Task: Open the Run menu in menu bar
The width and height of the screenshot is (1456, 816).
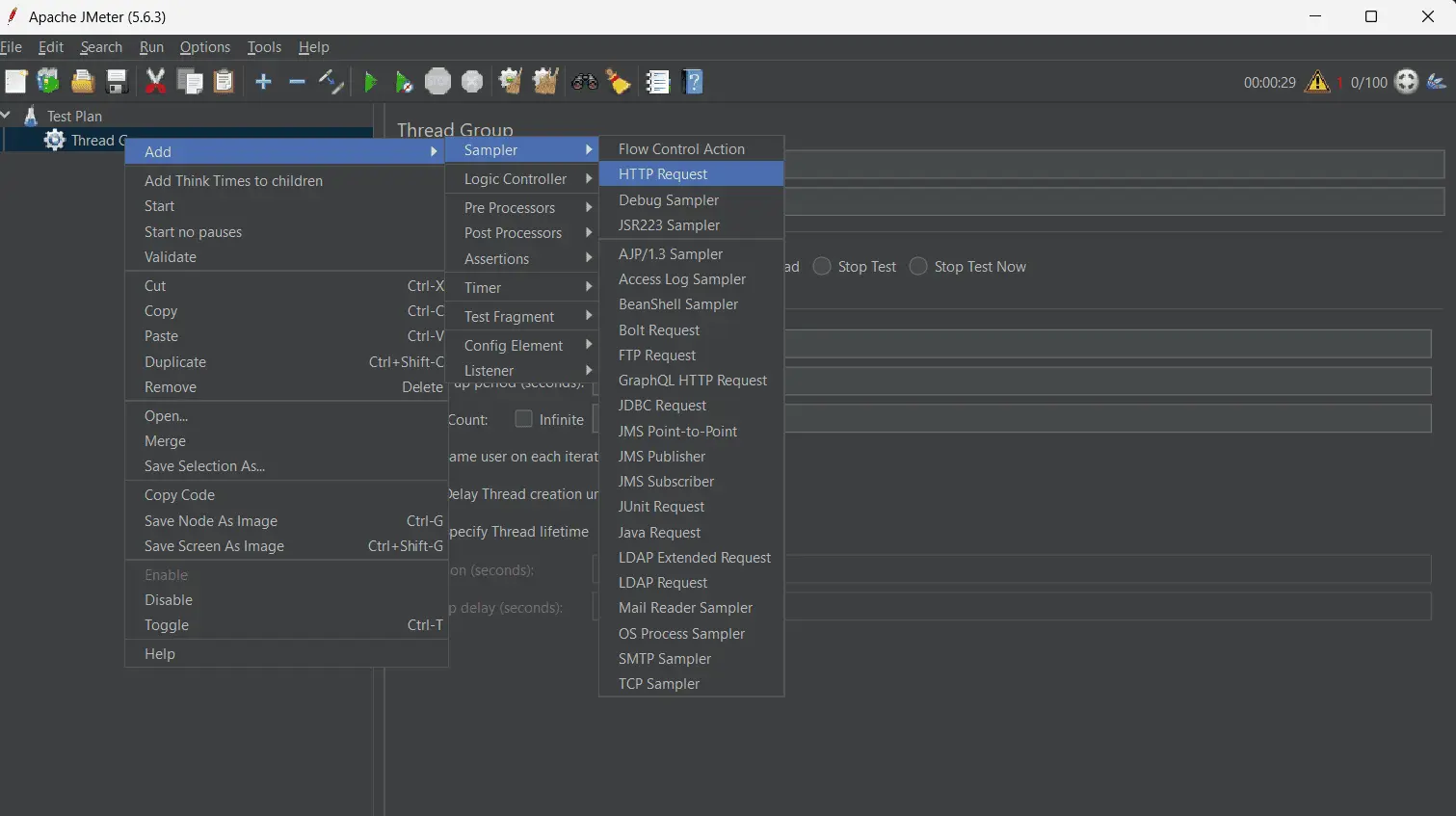Action: coord(151,47)
